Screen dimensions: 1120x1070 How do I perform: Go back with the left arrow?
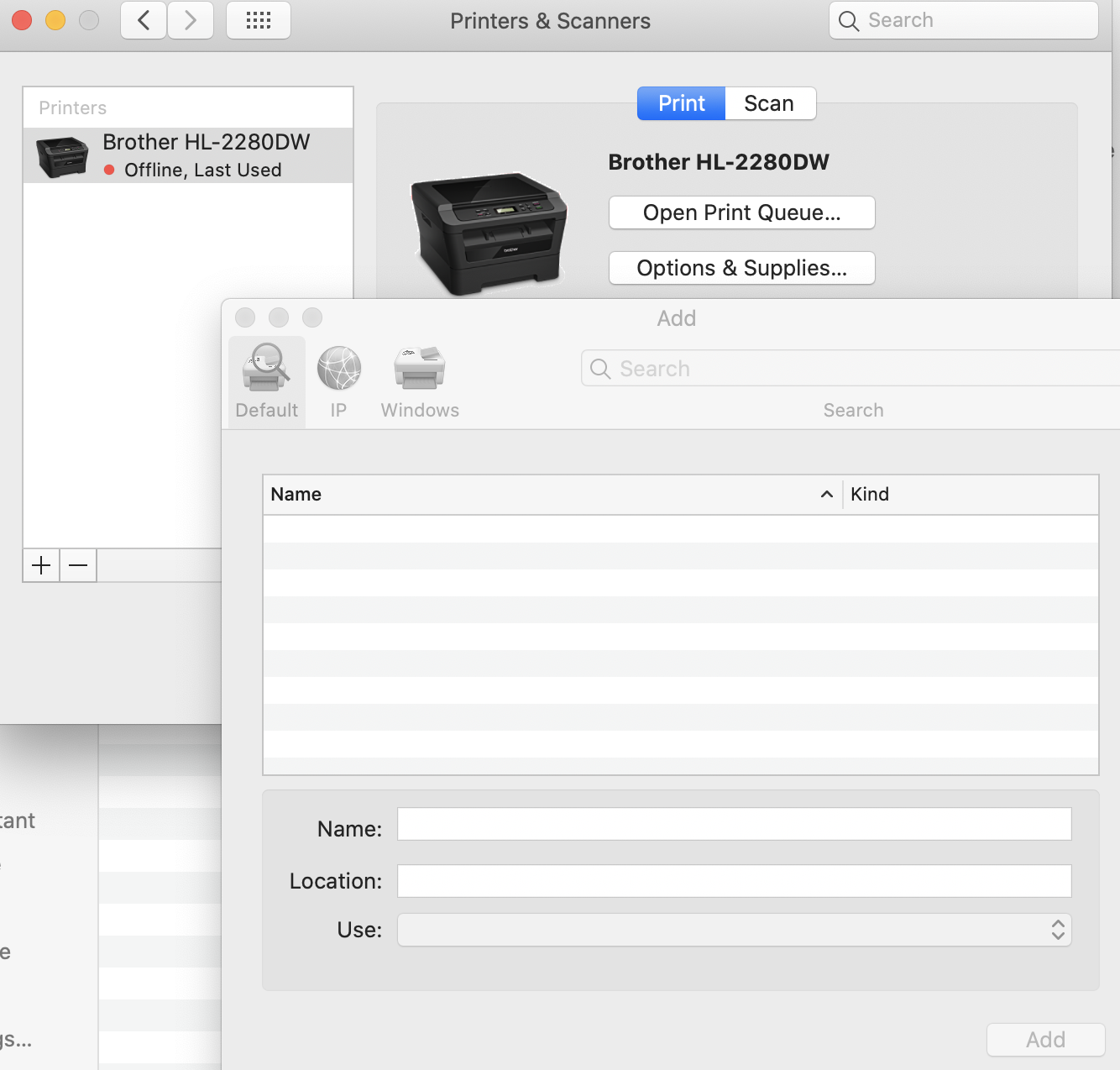click(144, 21)
